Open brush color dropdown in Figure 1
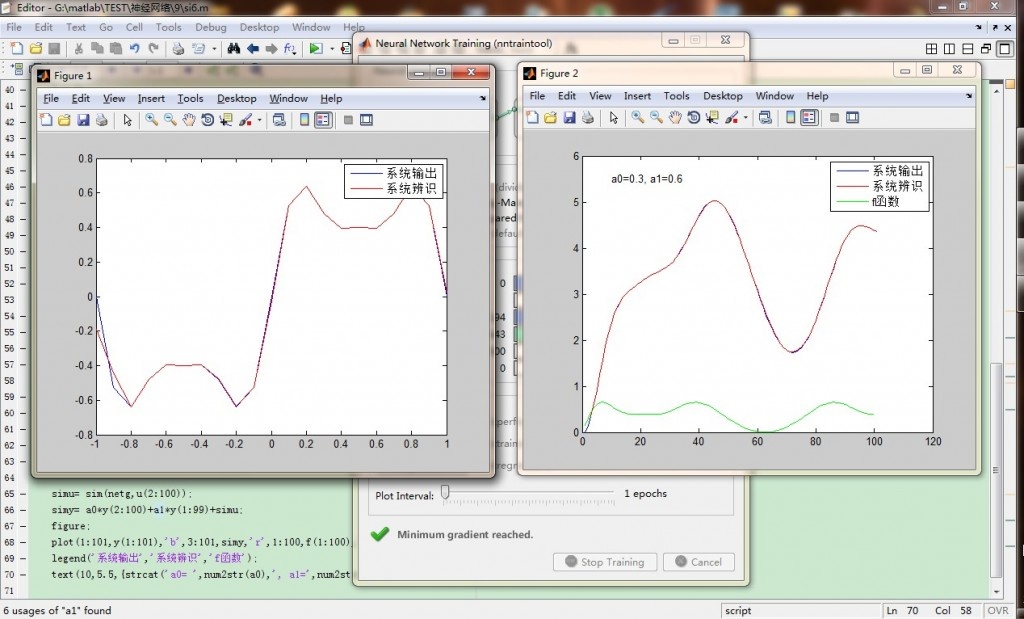The width and height of the screenshot is (1024, 619). coord(259,120)
